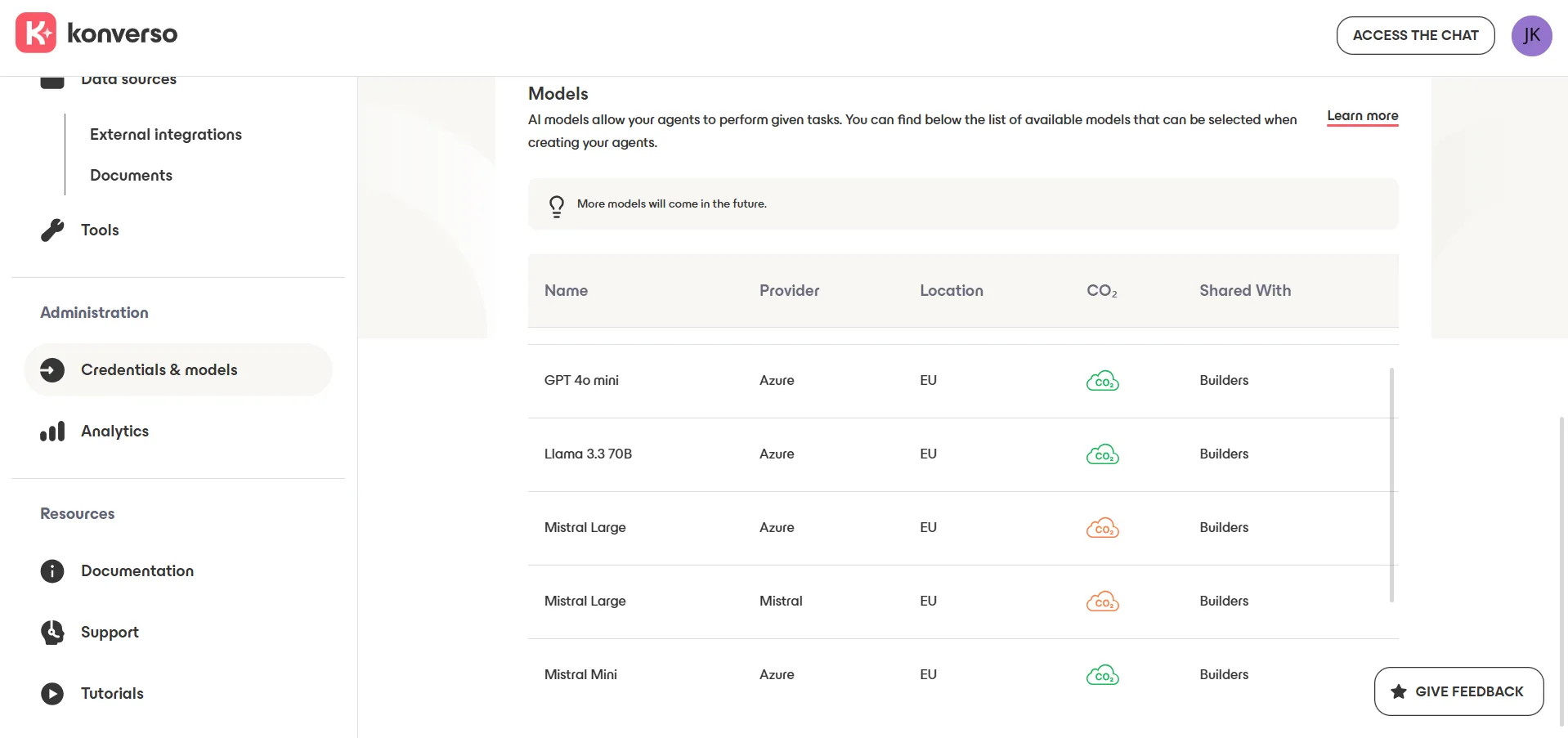
Task: Click the Provider column header
Action: [x=789, y=291]
